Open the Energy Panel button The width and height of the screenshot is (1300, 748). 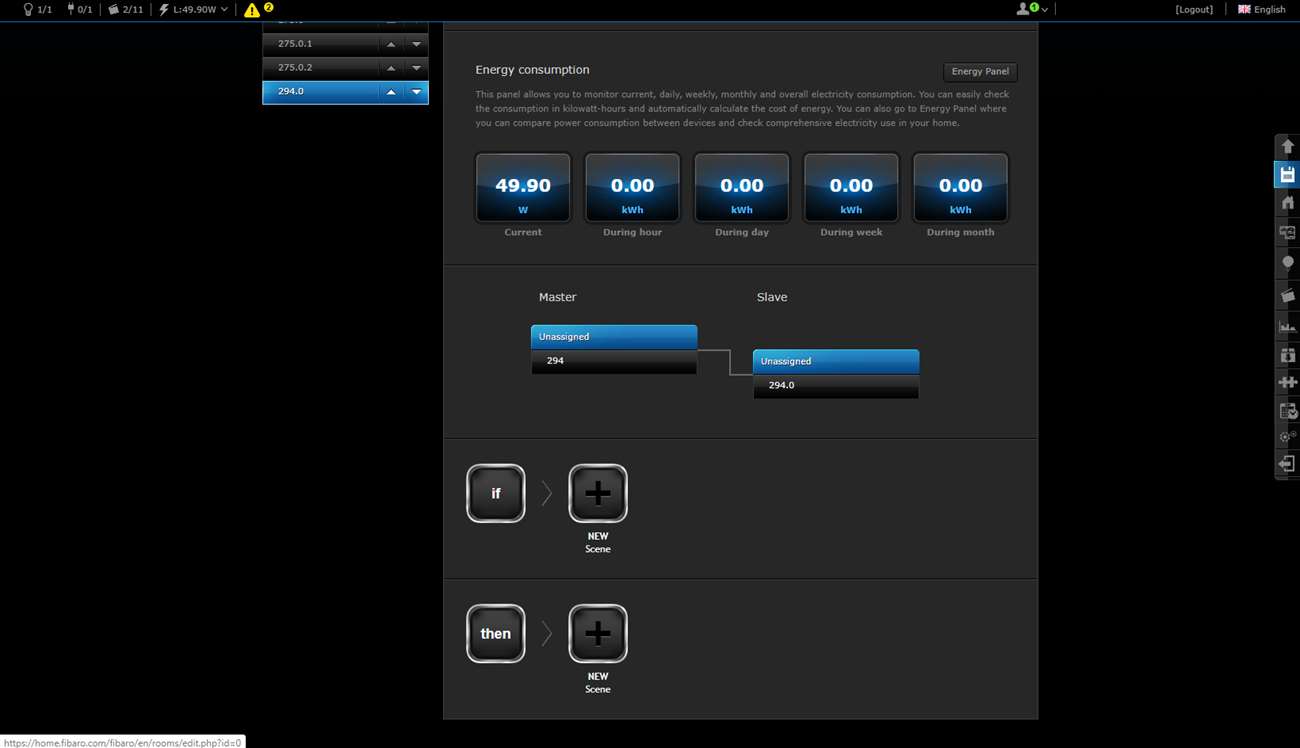tap(979, 72)
